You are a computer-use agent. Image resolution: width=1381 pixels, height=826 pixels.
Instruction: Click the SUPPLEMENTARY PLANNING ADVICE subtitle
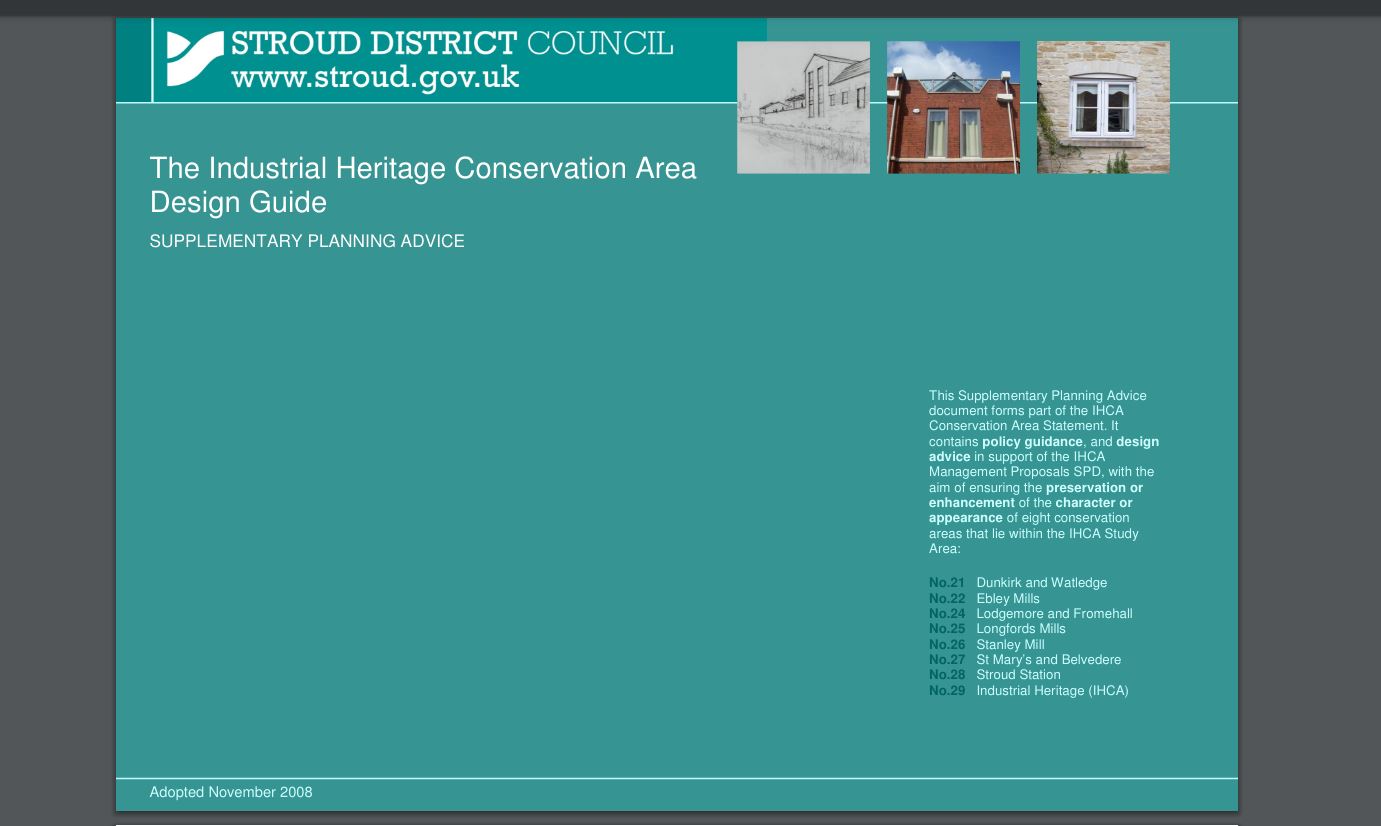(x=307, y=241)
